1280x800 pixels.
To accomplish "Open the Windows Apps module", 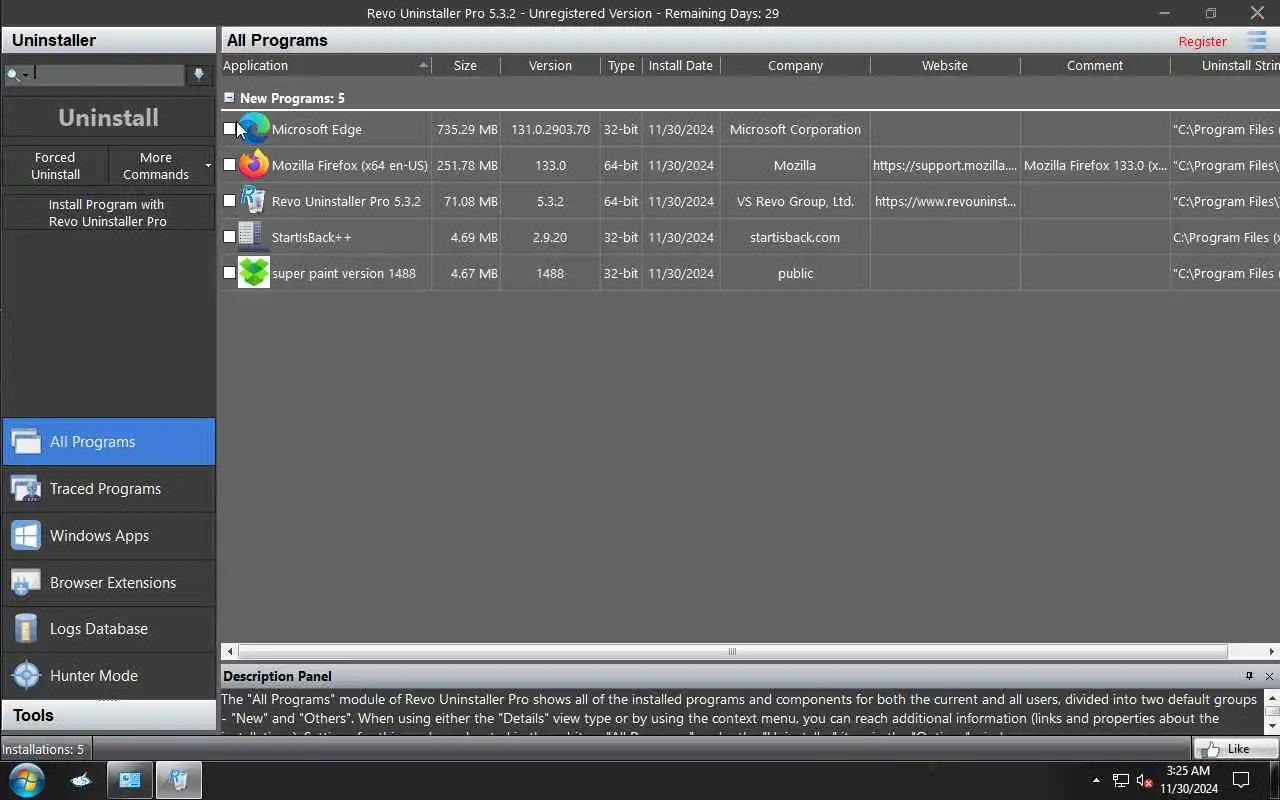I will pos(108,535).
